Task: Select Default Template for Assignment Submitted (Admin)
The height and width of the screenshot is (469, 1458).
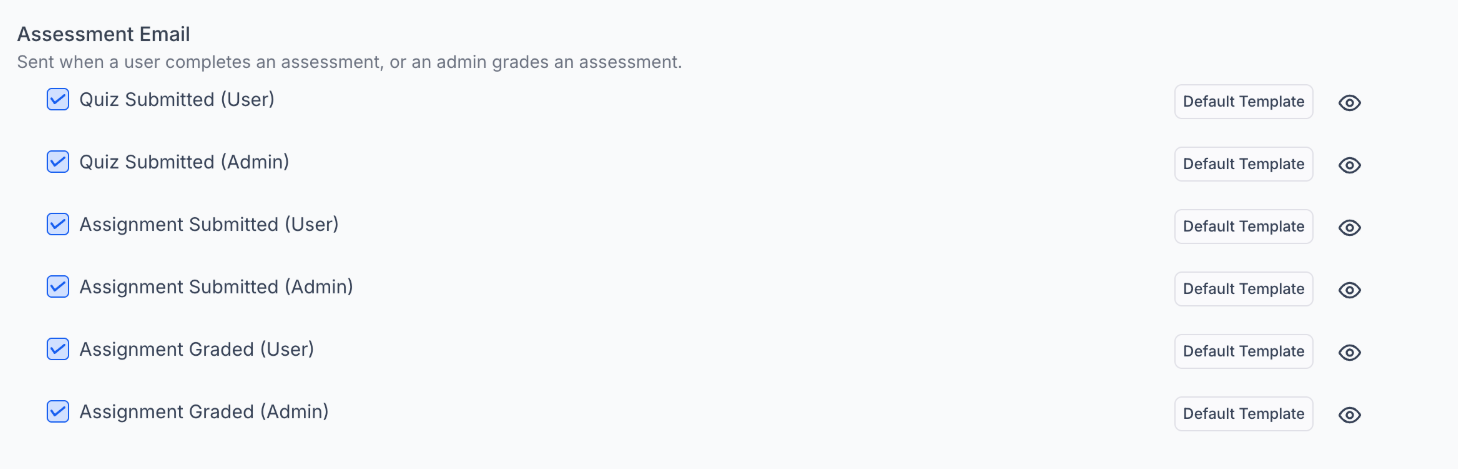Action: [1243, 289]
